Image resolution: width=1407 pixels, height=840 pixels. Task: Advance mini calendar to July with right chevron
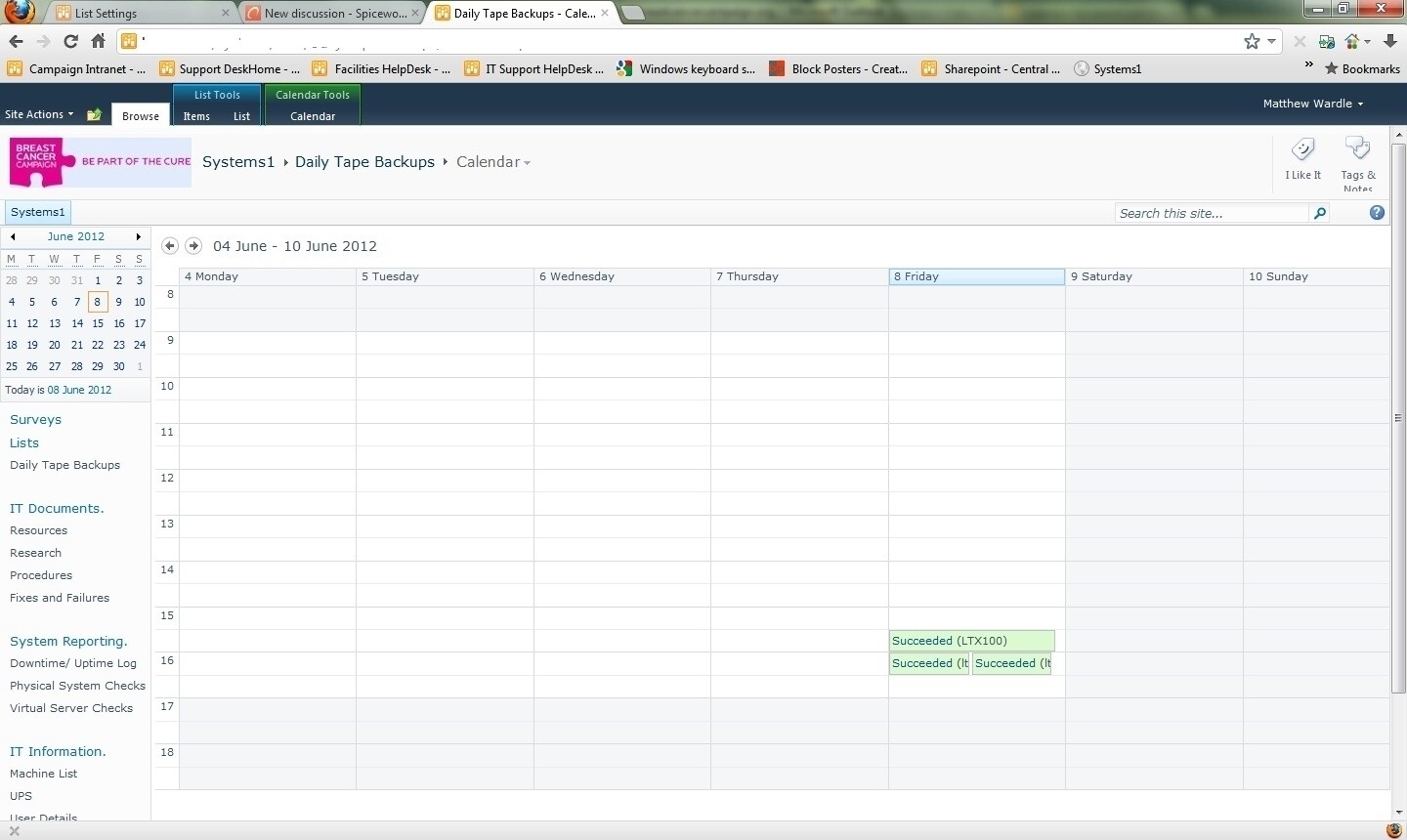pos(138,236)
